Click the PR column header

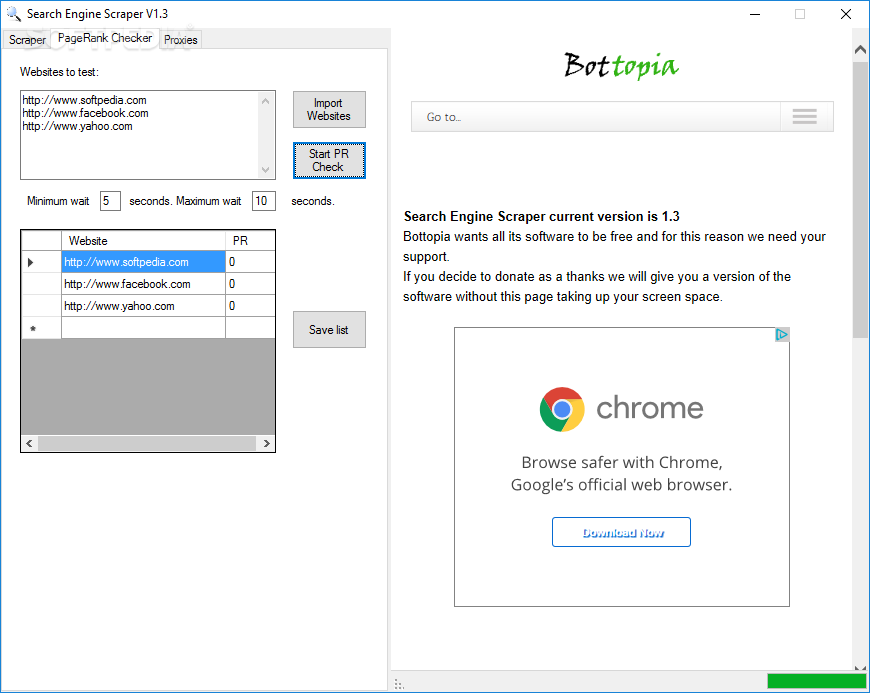(250, 241)
